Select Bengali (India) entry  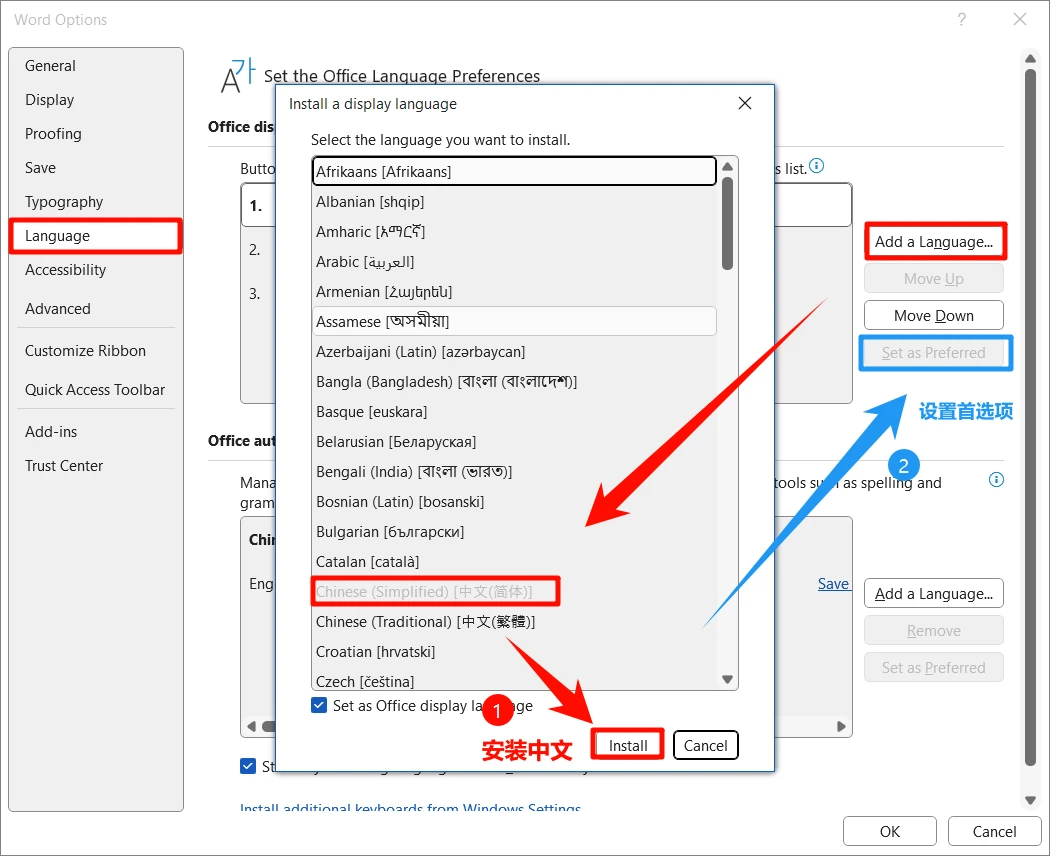tap(514, 472)
